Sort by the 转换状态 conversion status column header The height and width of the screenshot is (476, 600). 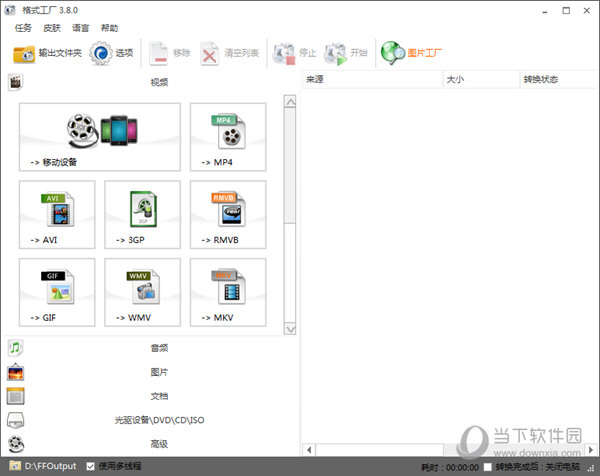(x=558, y=79)
